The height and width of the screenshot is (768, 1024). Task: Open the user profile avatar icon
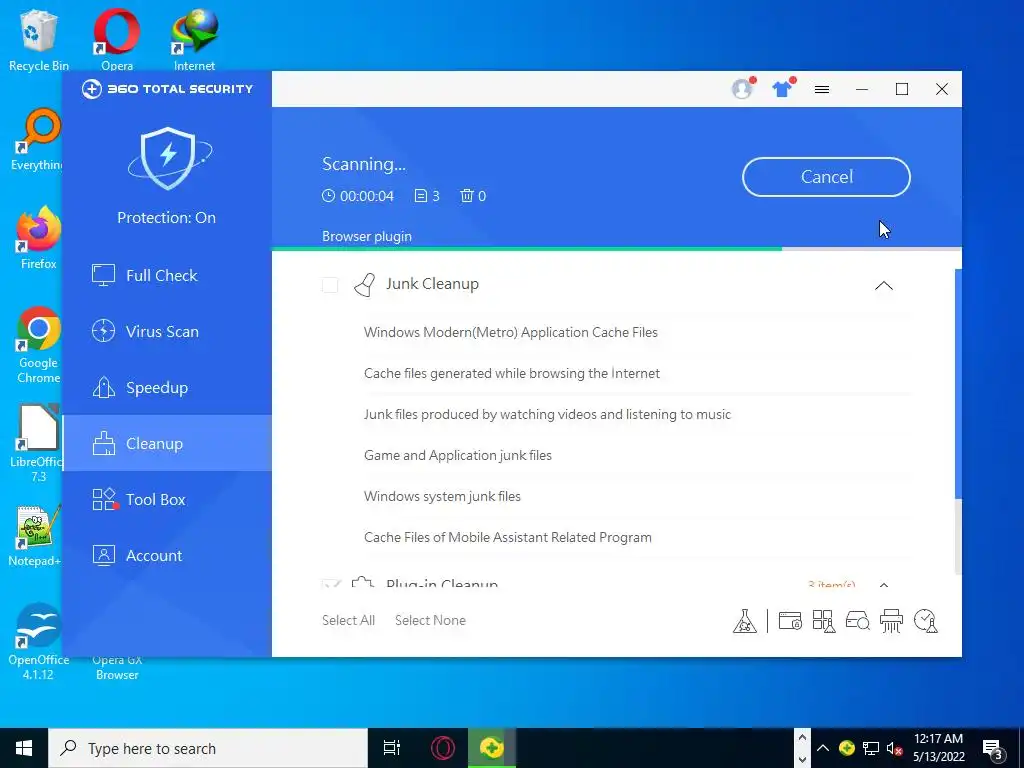coord(743,88)
